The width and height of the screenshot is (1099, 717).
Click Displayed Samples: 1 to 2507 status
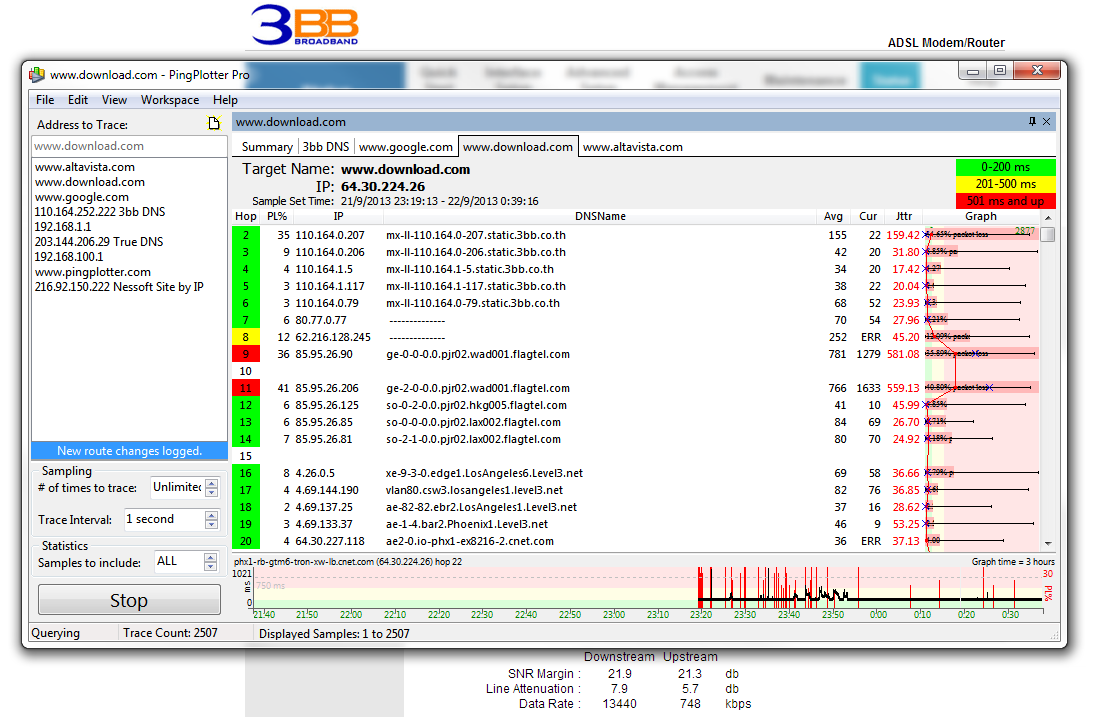[334, 634]
